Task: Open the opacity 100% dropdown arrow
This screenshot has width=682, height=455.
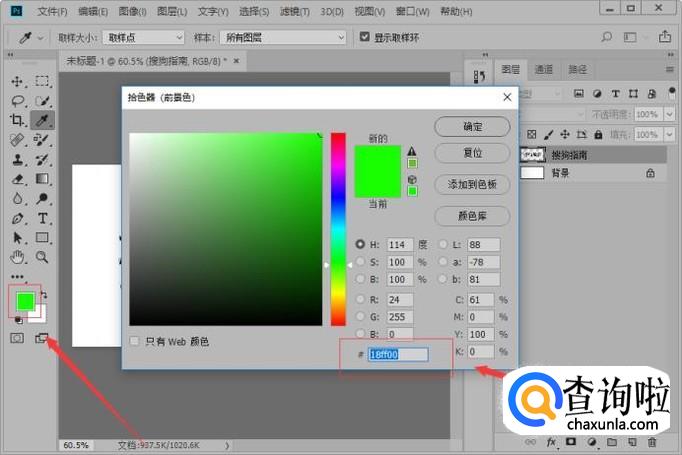Action: (669, 114)
